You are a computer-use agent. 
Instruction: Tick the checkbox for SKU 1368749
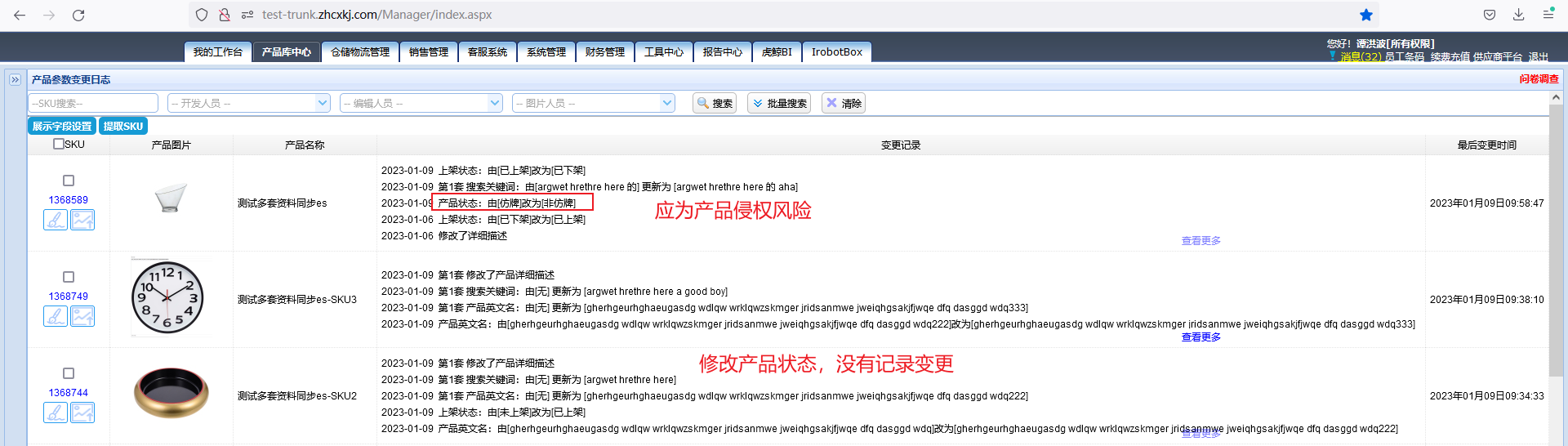(69, 277)
